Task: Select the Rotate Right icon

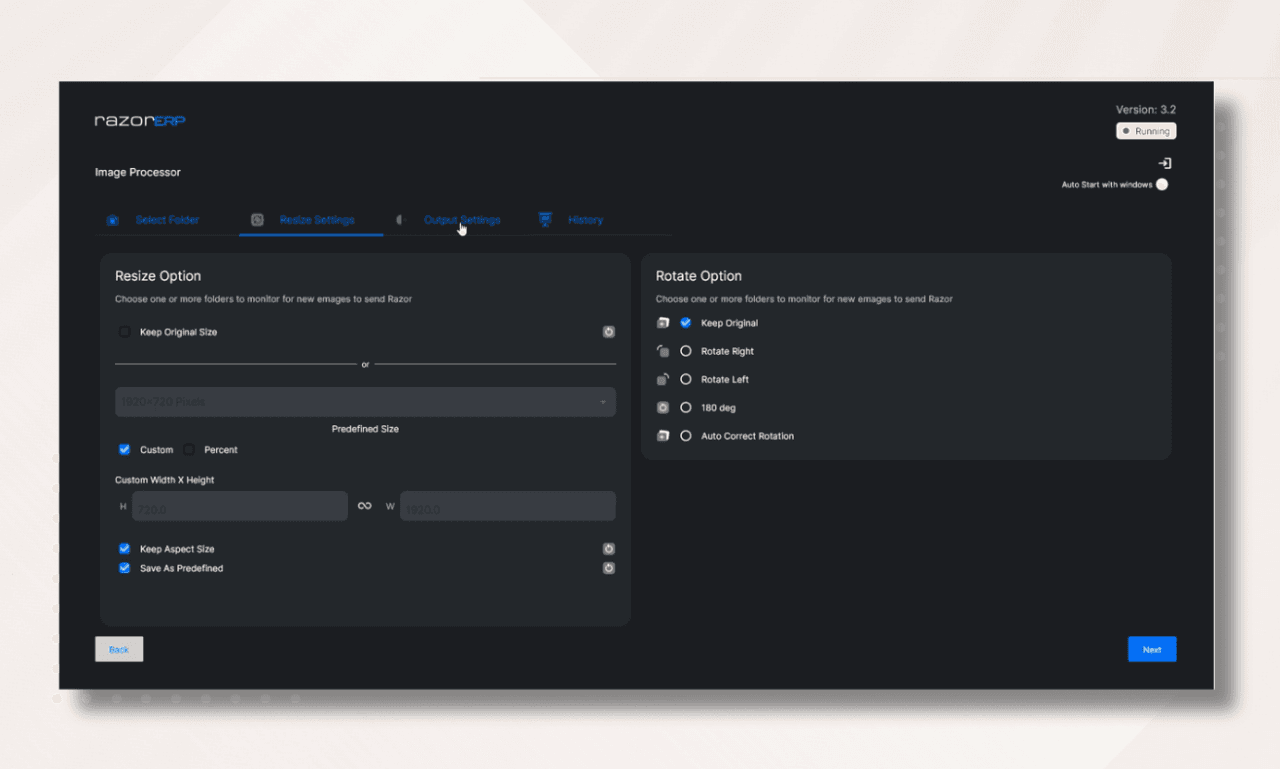Action: (x=662, y=351)
